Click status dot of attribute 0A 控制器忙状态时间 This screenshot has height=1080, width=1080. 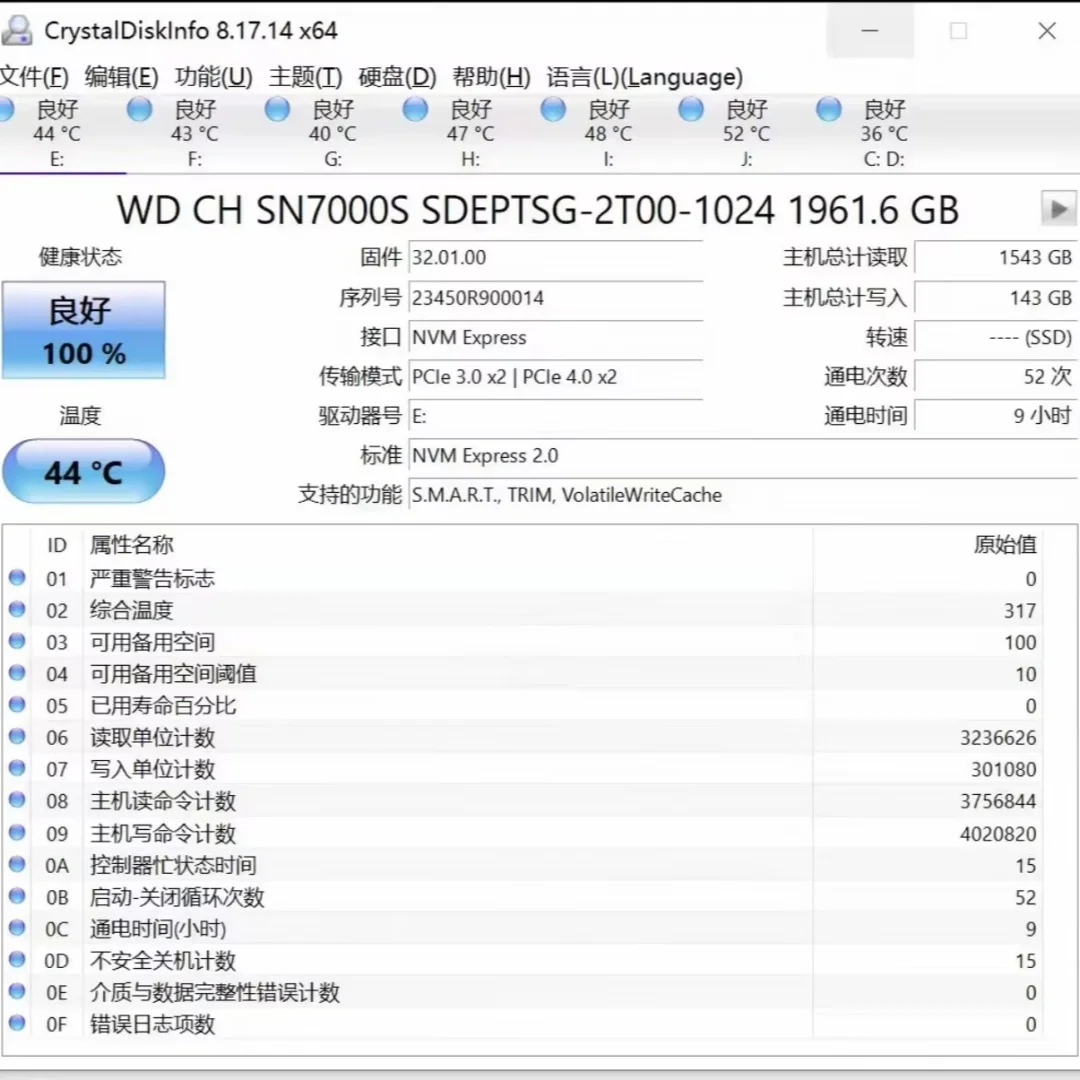17,864
